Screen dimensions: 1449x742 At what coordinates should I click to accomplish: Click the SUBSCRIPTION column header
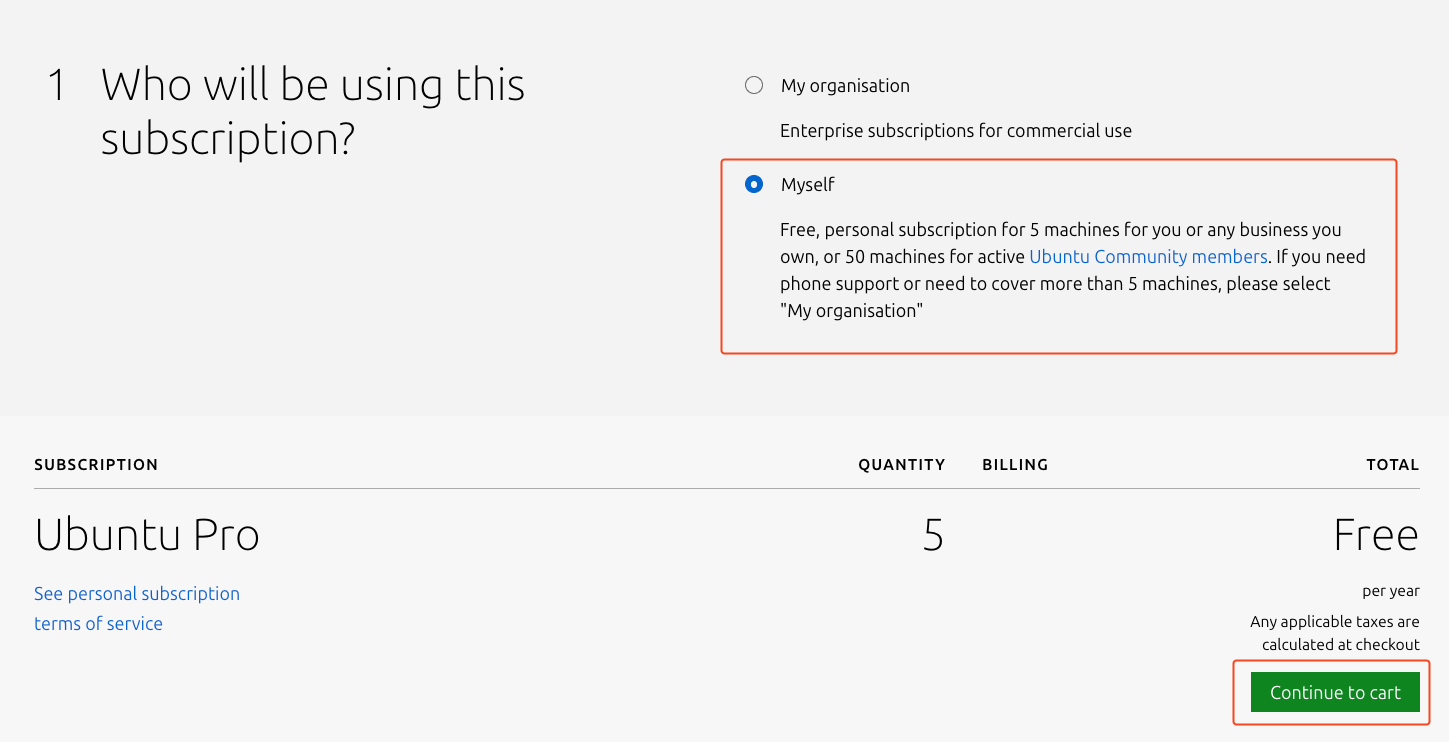[96, 465]
